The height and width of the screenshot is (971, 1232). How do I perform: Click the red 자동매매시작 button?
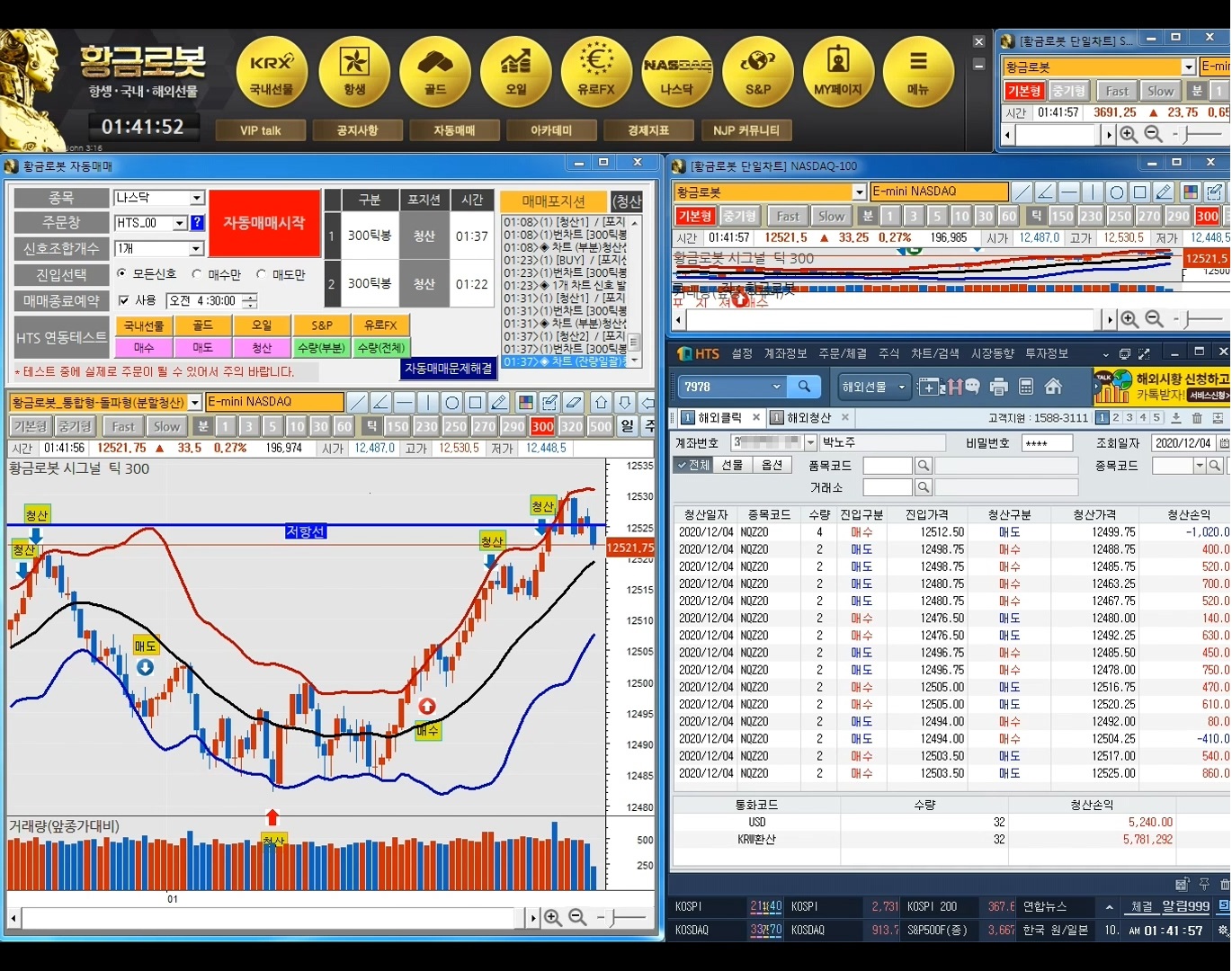(x=264, y=223)
